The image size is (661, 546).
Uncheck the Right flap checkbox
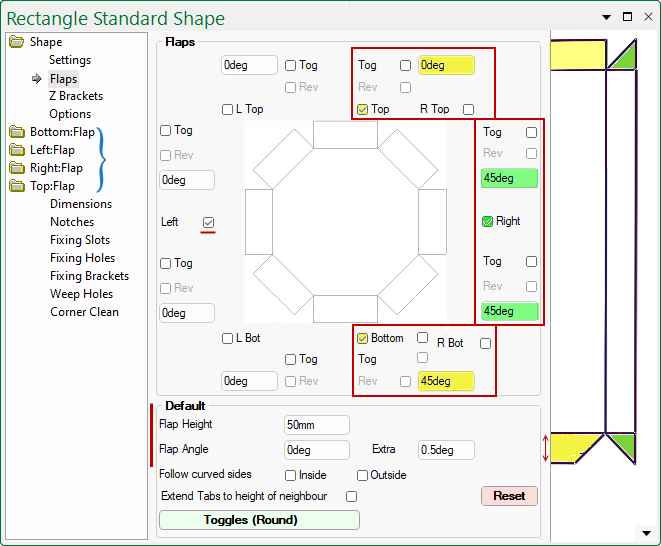[x=487, y=221]
